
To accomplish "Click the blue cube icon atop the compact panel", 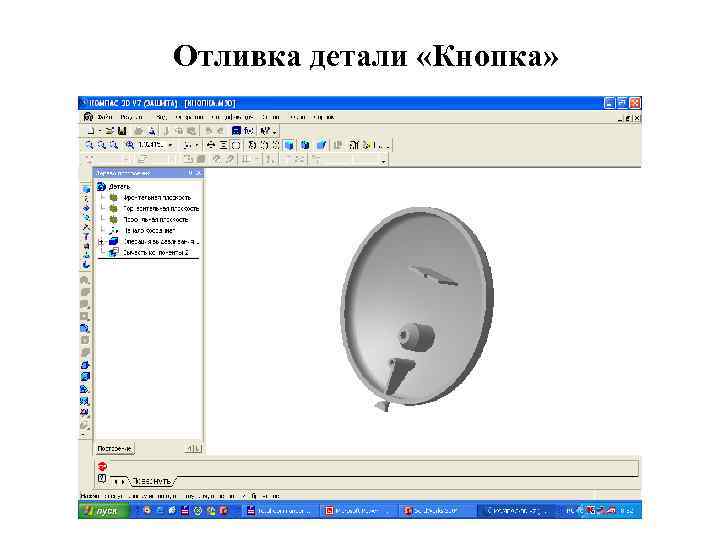I will pos(86,189).
